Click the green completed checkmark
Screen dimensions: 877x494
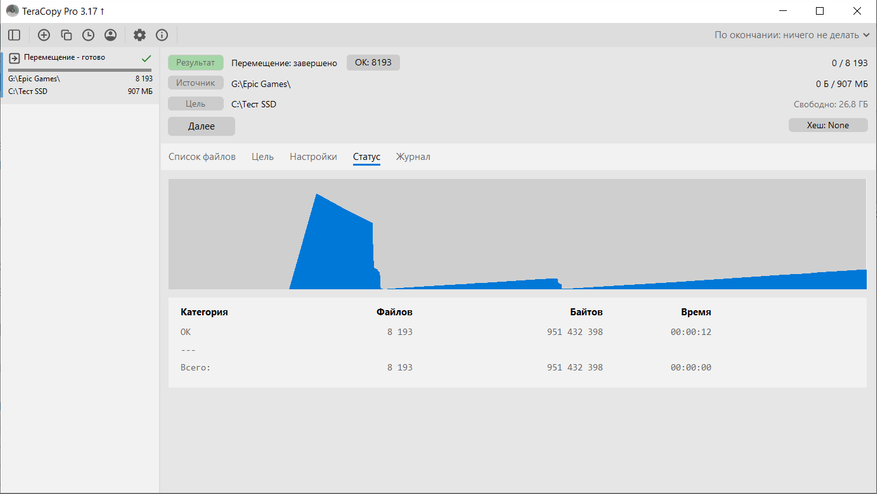tap(147, 58)
